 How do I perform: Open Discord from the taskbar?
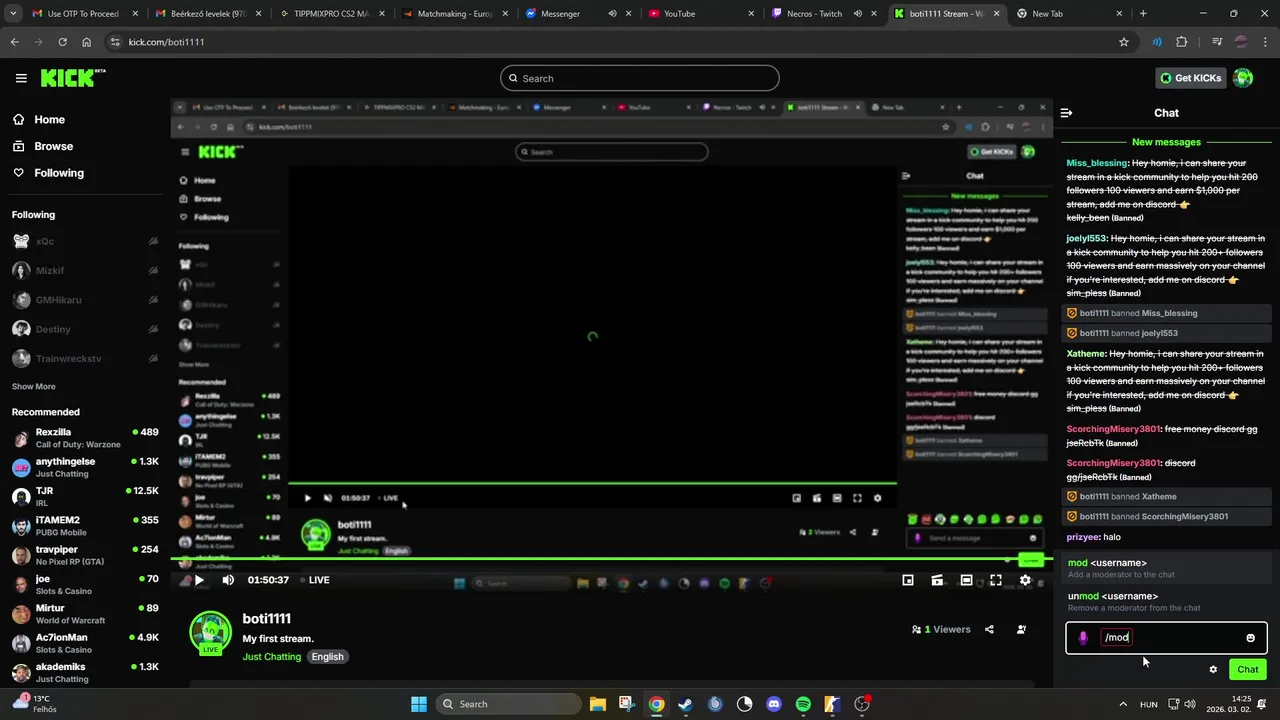tap(773, 704)
